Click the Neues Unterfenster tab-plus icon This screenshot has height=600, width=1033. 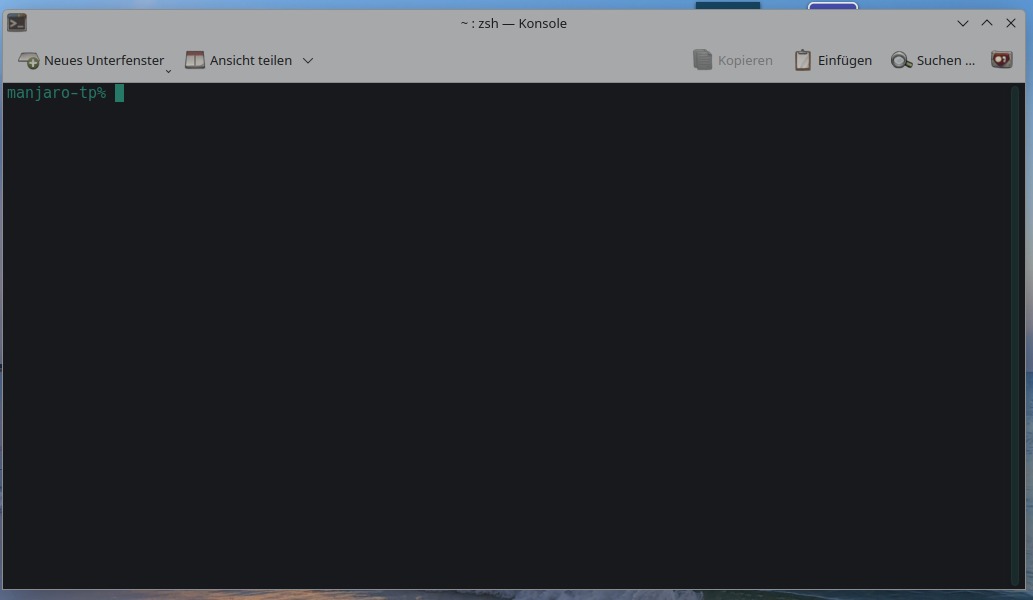click(29, 61)
